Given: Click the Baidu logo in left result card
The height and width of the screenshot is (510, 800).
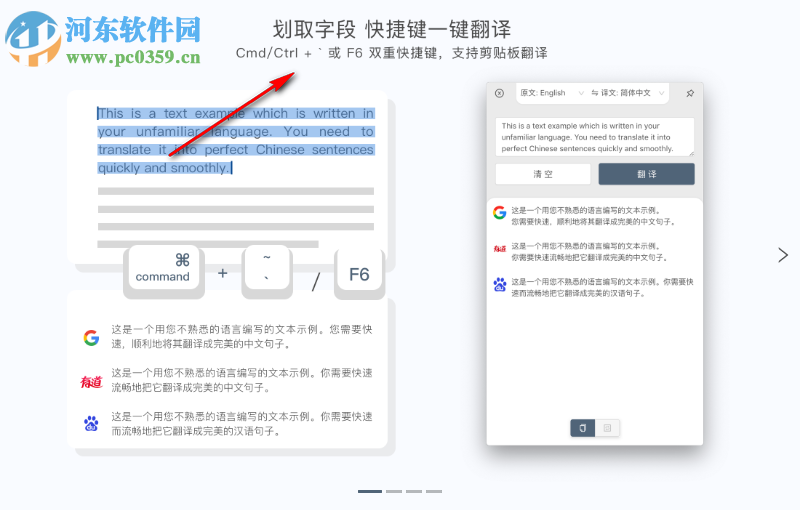Looking at the screenshot, I should point(91,423).
